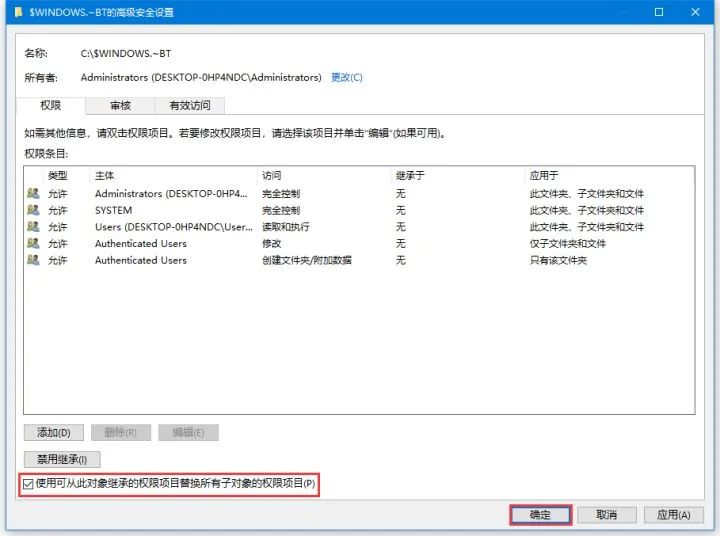720x536 pixels.
Task: Click user group icon in Users (DESKTOP-0HP4NDC) row
Action: [x=33, y=226]
